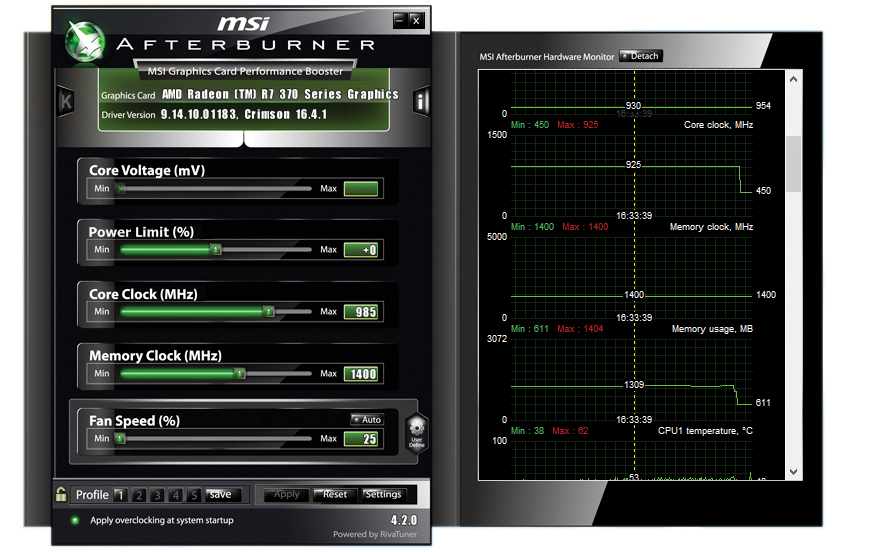The height and width of the screenshot is (552, 884).
Task: Click the version number 4.2.0
Action: click(404, 520)
